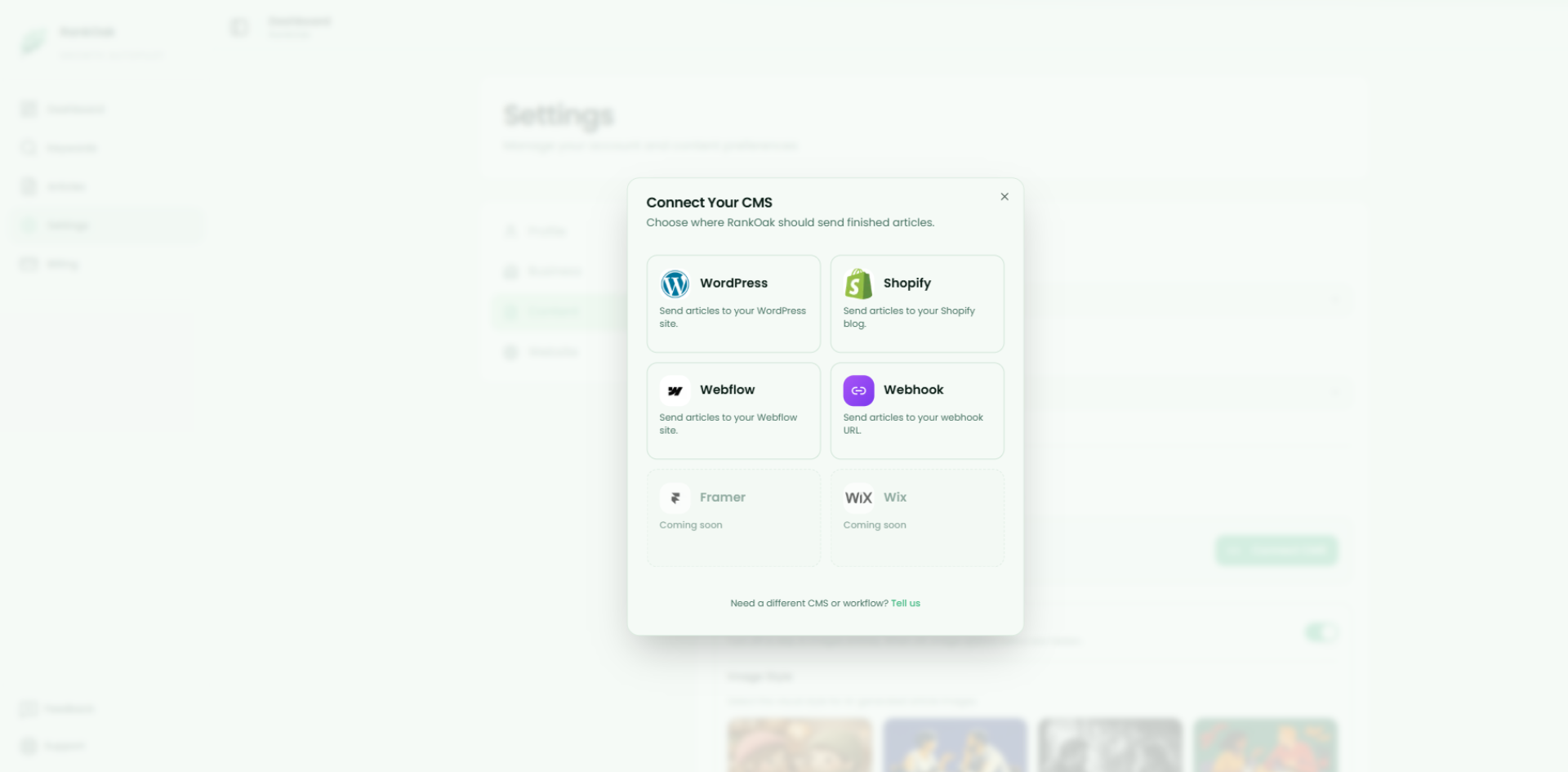Click 'Coming soon' under Framer

pos(690,524)
